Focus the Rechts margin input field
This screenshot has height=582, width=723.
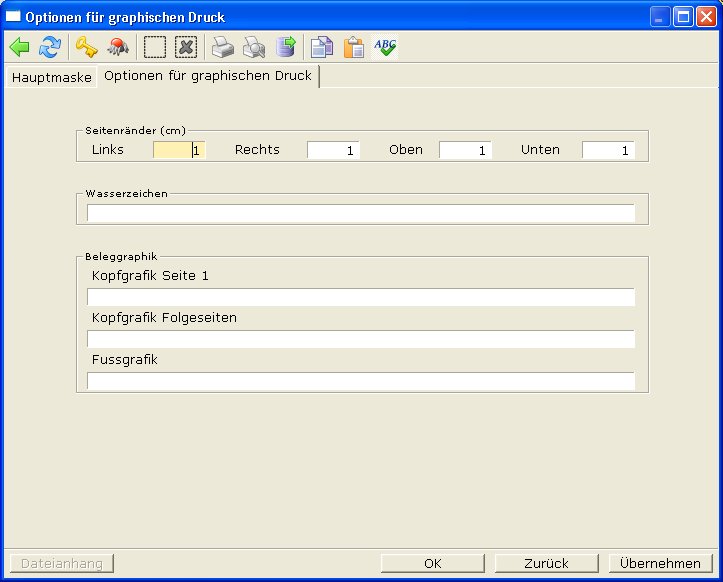(x=332, y=150)
